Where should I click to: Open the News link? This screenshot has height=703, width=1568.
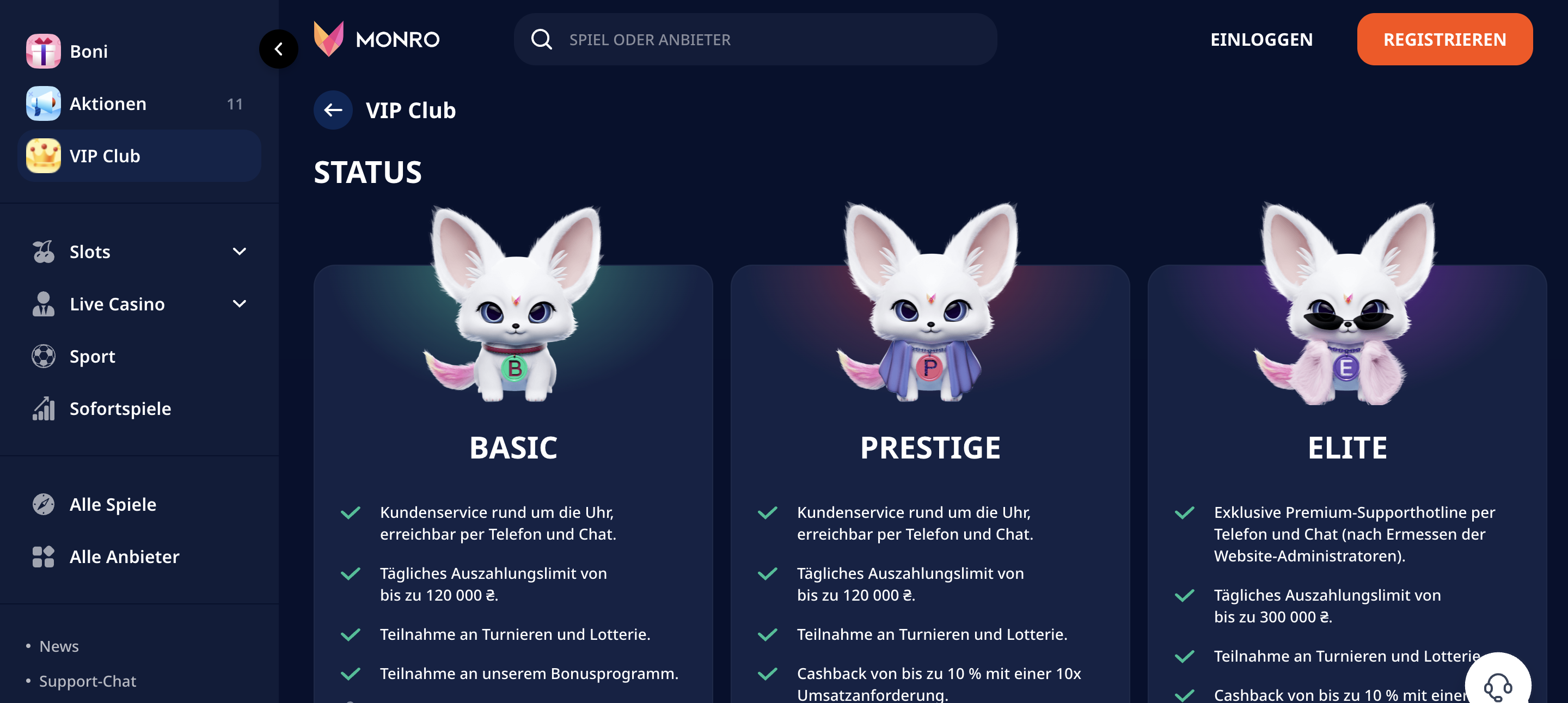[x=59, y=646]
